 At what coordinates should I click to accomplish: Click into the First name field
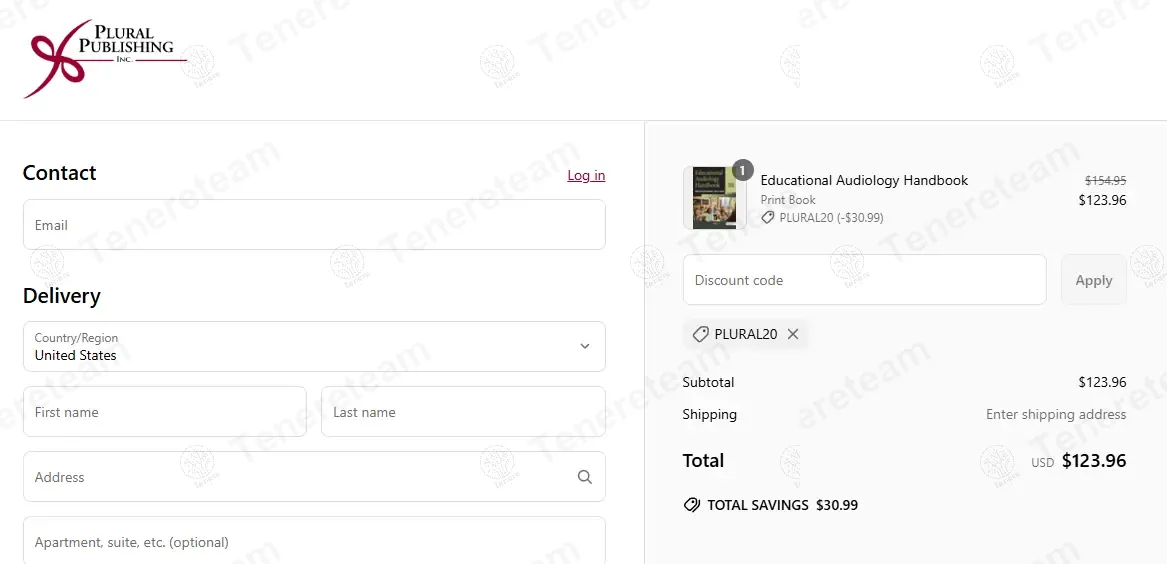coord(165,412)
